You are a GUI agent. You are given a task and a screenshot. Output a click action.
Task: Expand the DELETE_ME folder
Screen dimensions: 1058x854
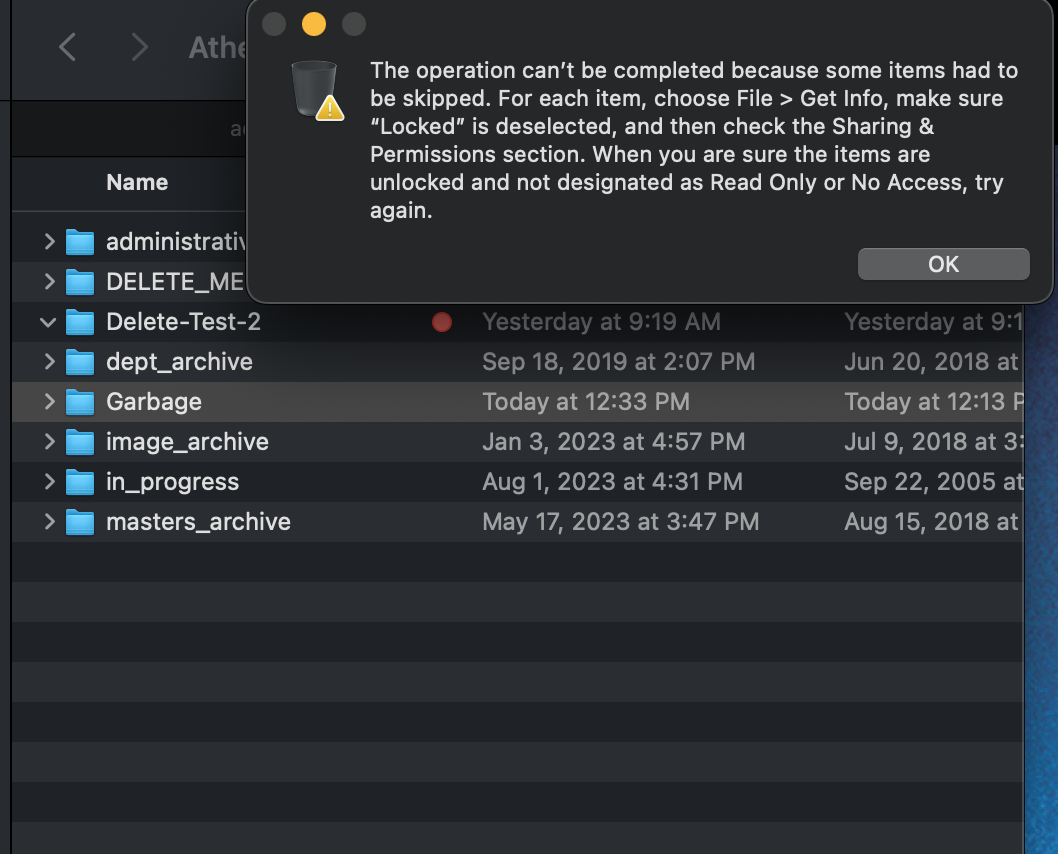pyautogui.click(x=49, y=281)
